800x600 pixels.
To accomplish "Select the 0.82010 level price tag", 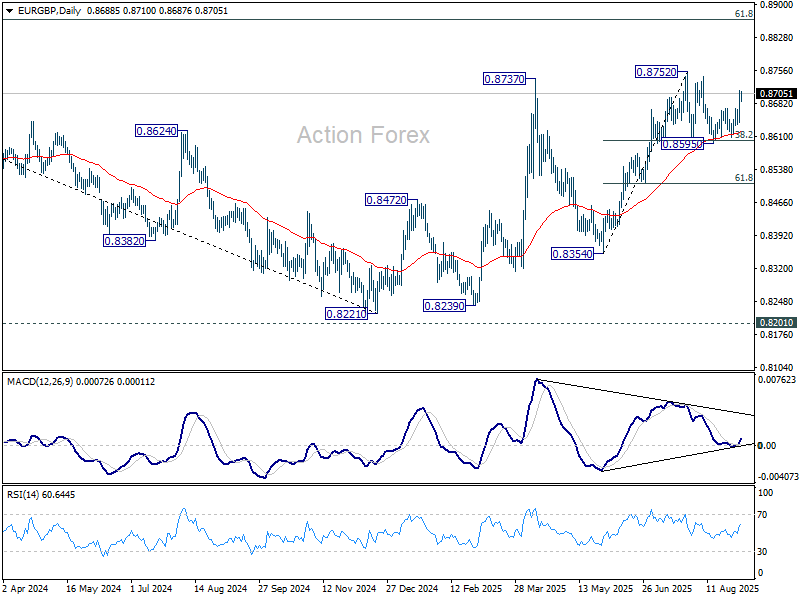I will point(776,322).
